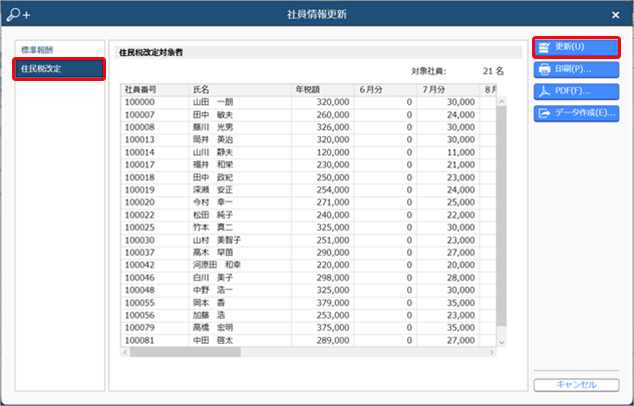
Task: Click annual tax amount 379,000
Action: [x=333, y=302]
